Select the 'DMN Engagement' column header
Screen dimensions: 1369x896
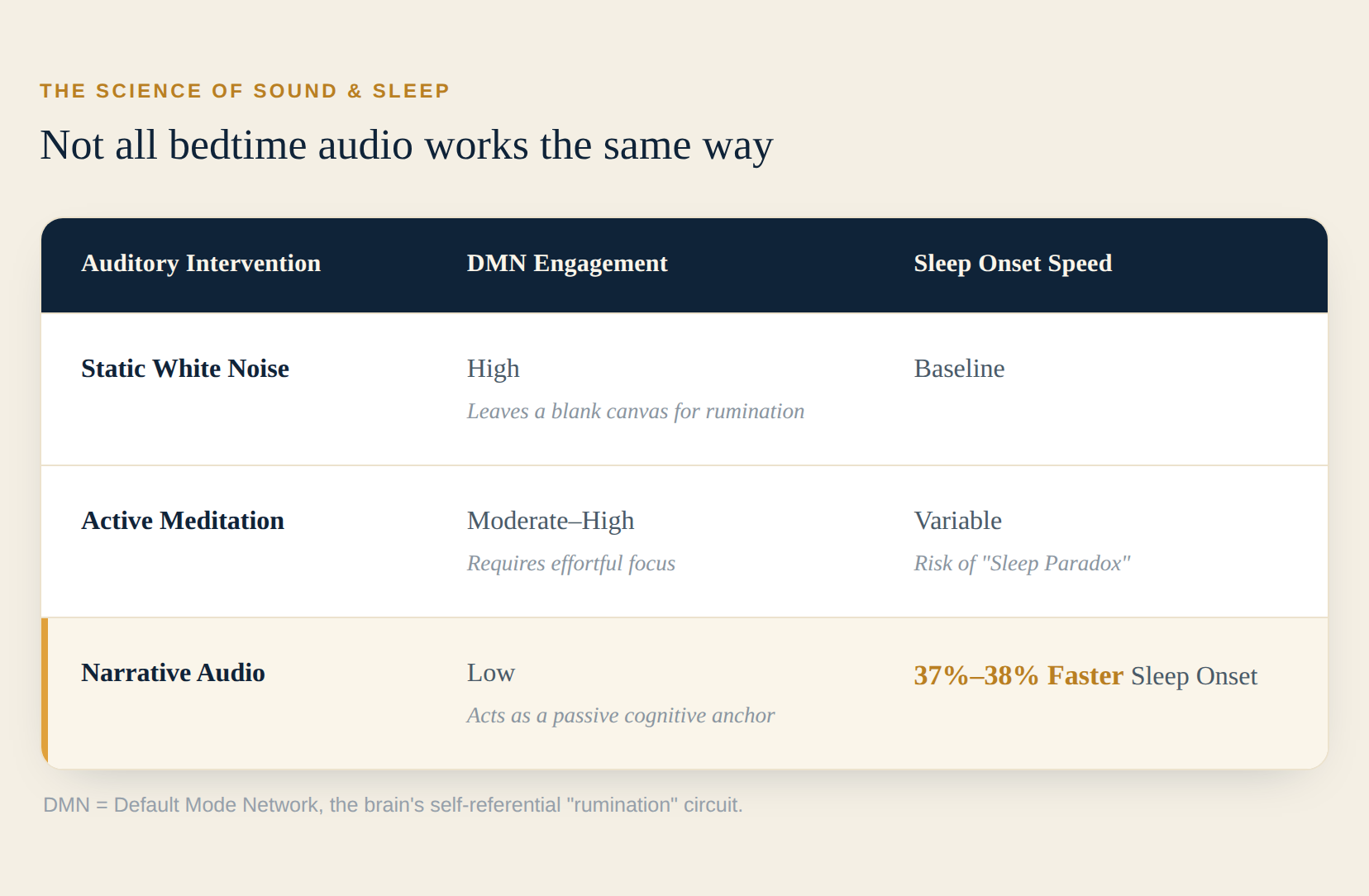coord(567,263)
